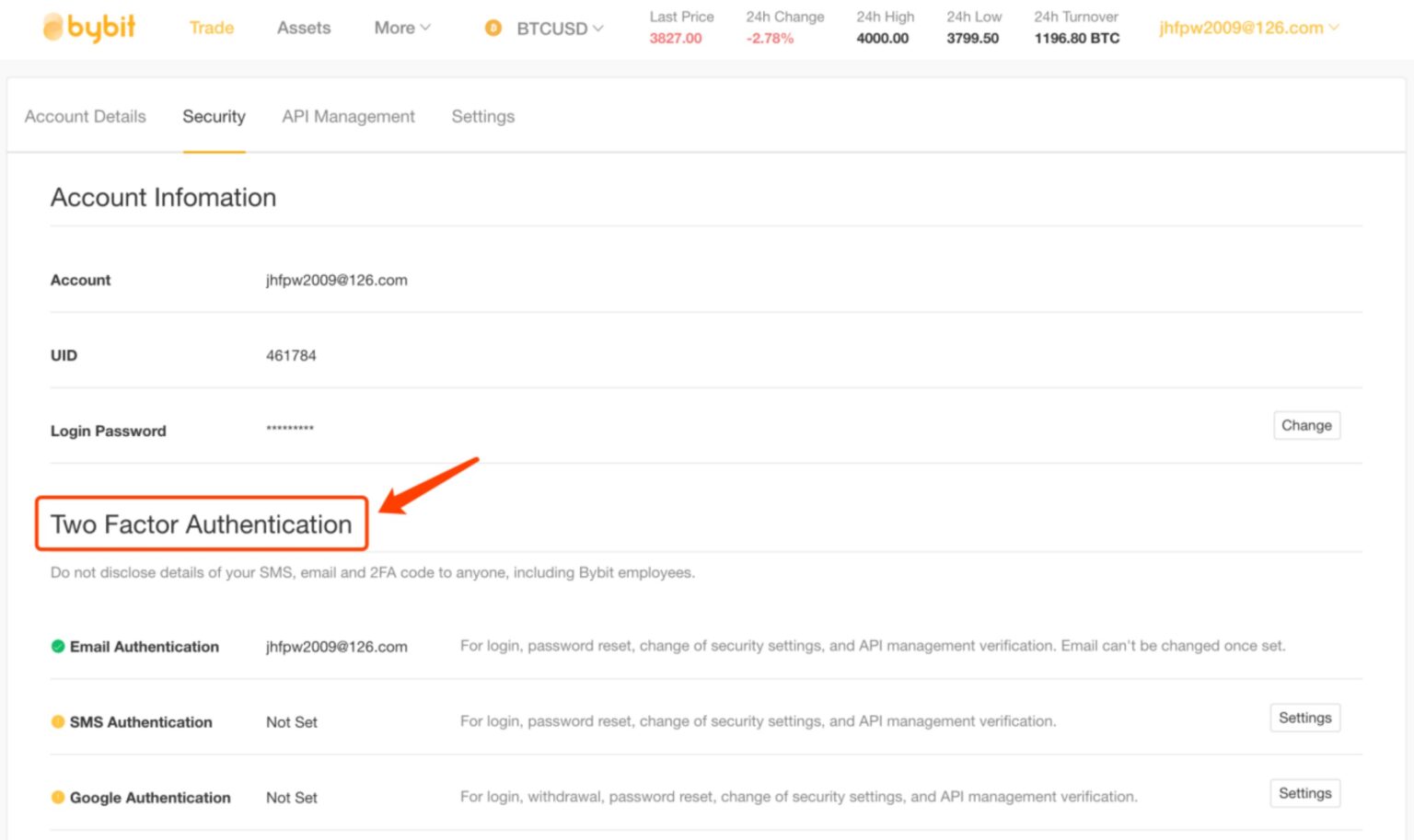
Task: Click the Two Factor Authentication heading
Action: tap(202, 524)
